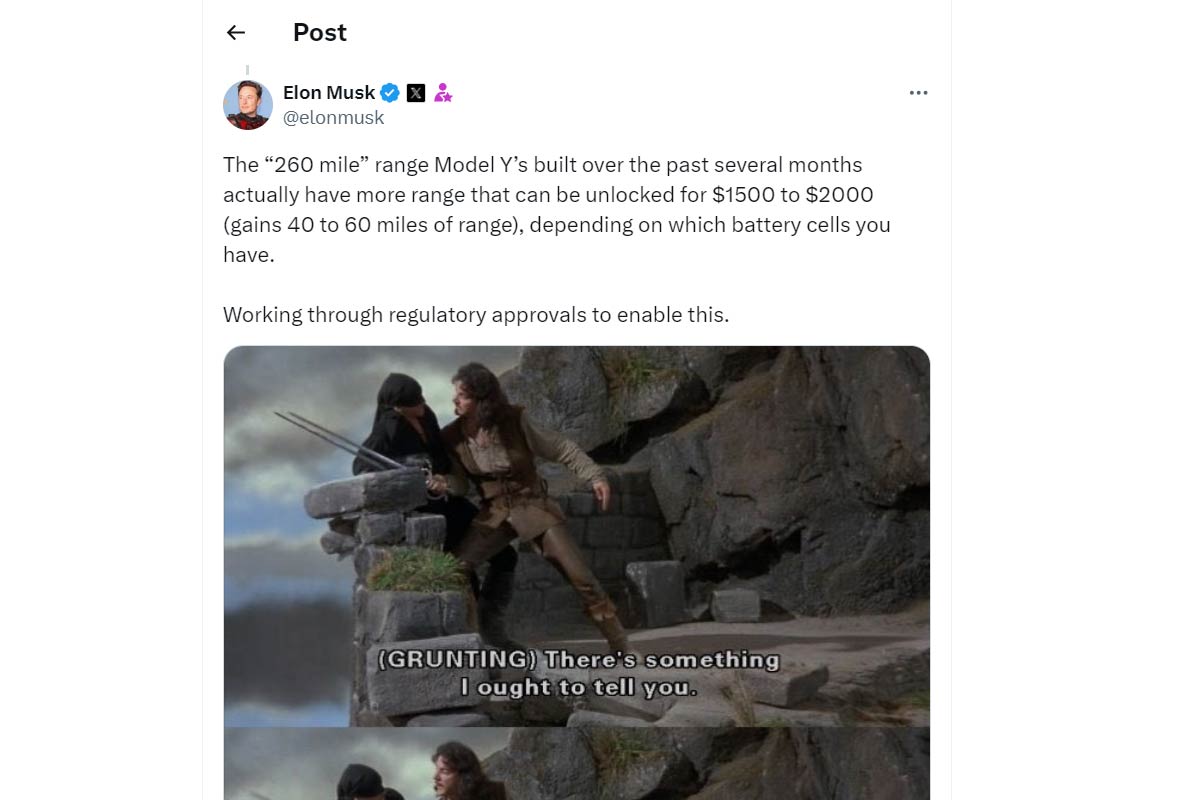Image resolution: width=1200 pixels, height=800 pixels.
Task: Click the thread connector line above avatar
Action: point(247,71)
